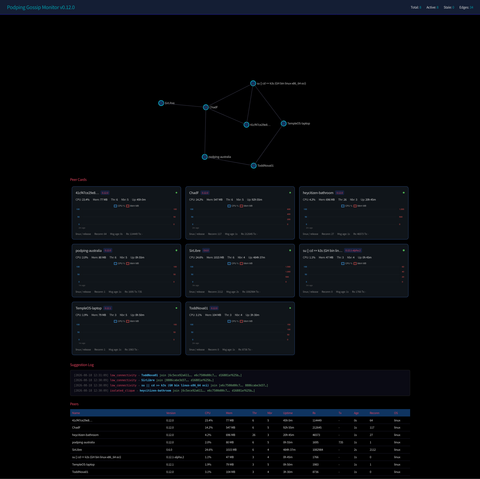
Task: Toggle CPU % legend on 41c f67ce2fe8 chart
Action: click(x=119, y=206)
